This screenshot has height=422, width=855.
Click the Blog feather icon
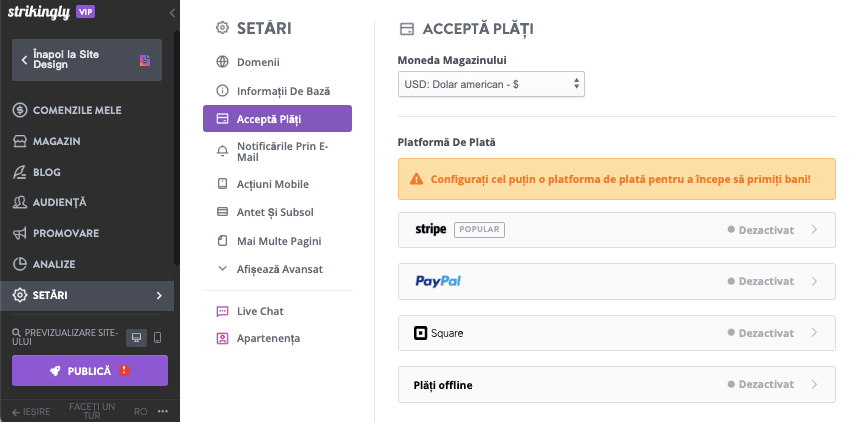[x=20, y=172]
